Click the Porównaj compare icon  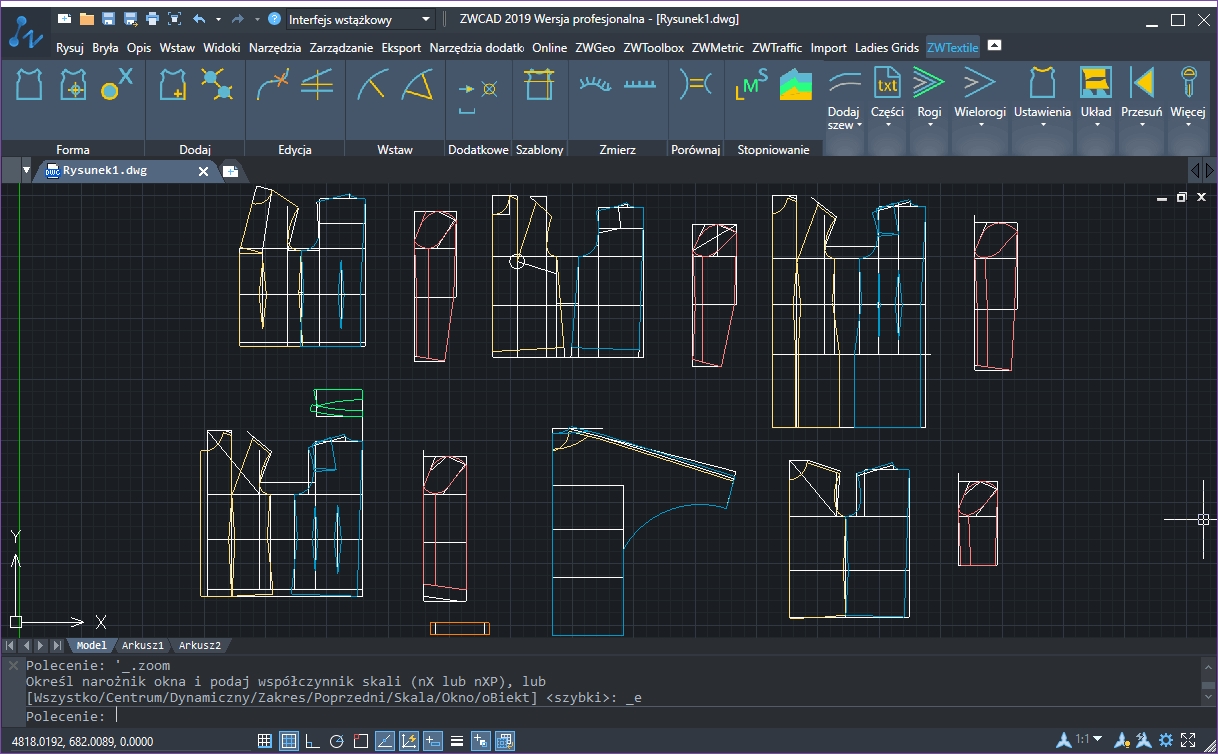coord(695,85)
